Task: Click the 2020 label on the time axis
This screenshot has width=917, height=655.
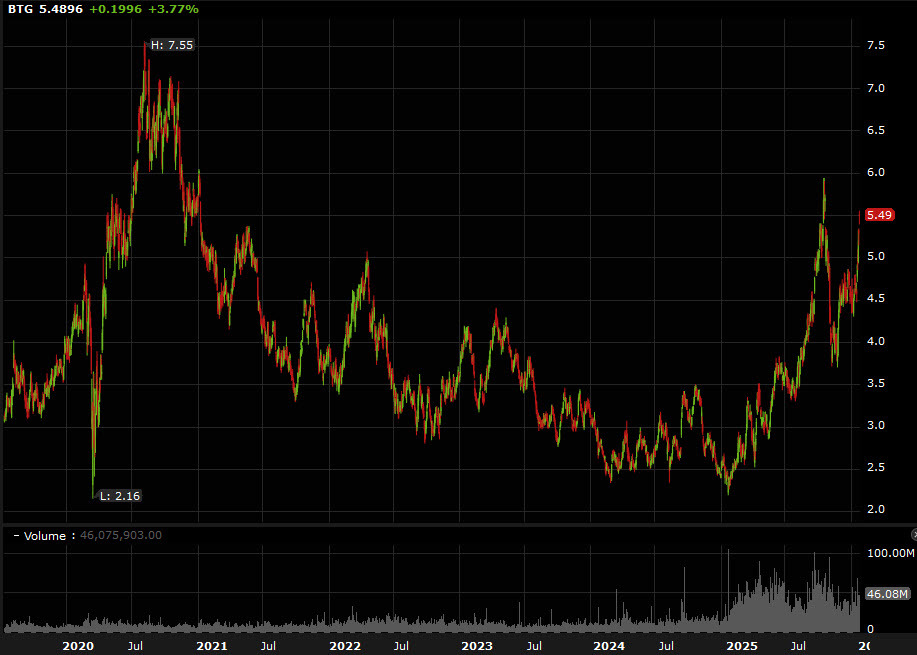Action: [x=78, y=646]
